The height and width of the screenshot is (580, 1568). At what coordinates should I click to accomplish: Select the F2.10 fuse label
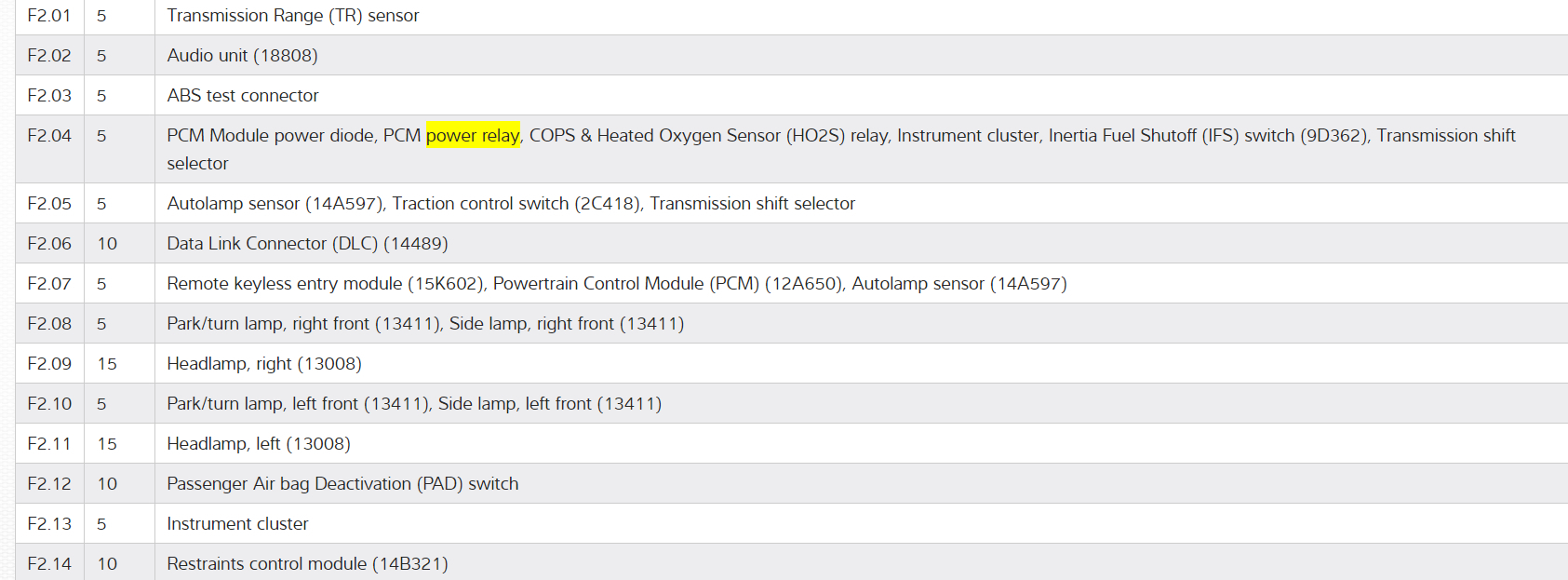click(x=49, y=404)
